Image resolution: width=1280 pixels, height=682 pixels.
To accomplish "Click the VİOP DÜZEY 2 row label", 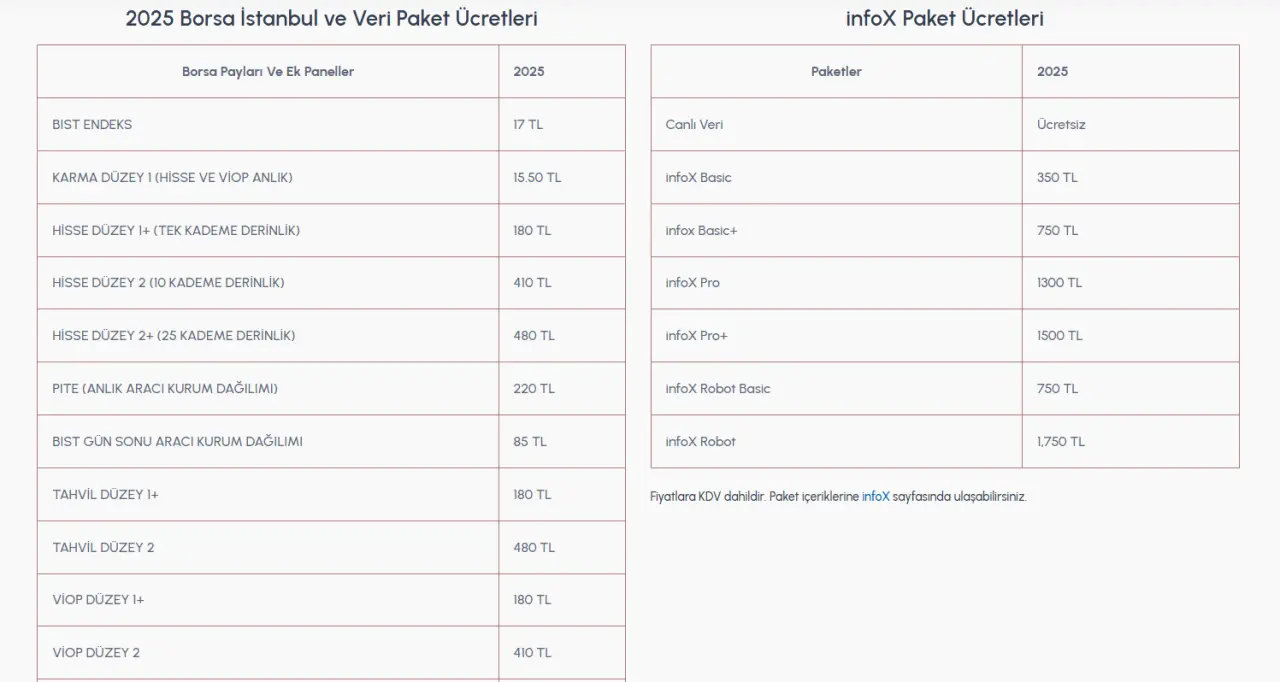I will pos(96,653).
